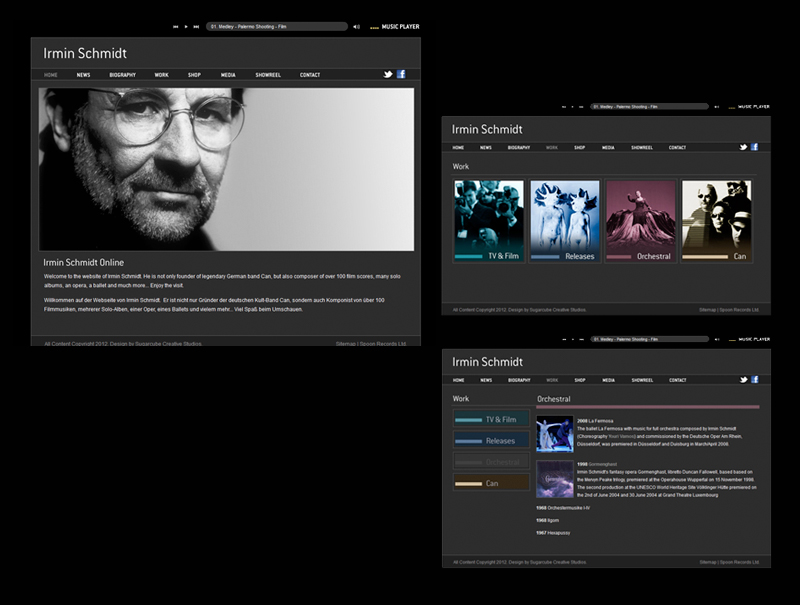Click volume icon in Work page player

click(716, 107)
